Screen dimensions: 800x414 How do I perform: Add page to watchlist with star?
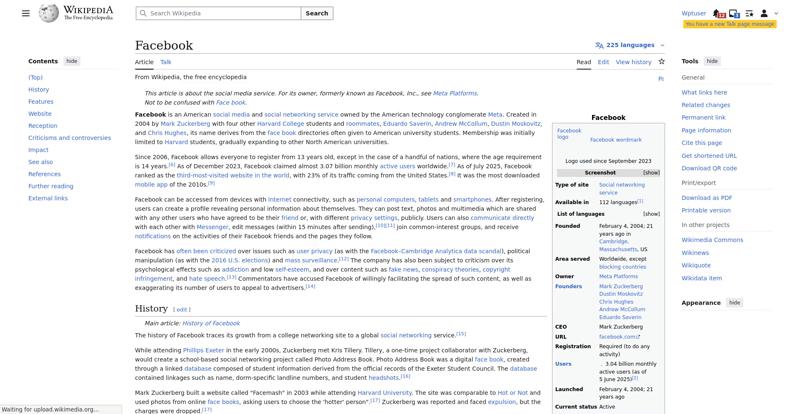tap(661, 62)
